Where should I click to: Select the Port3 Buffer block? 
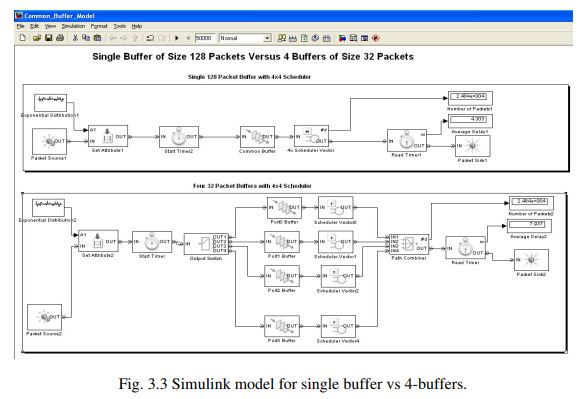tap(282, 326)
